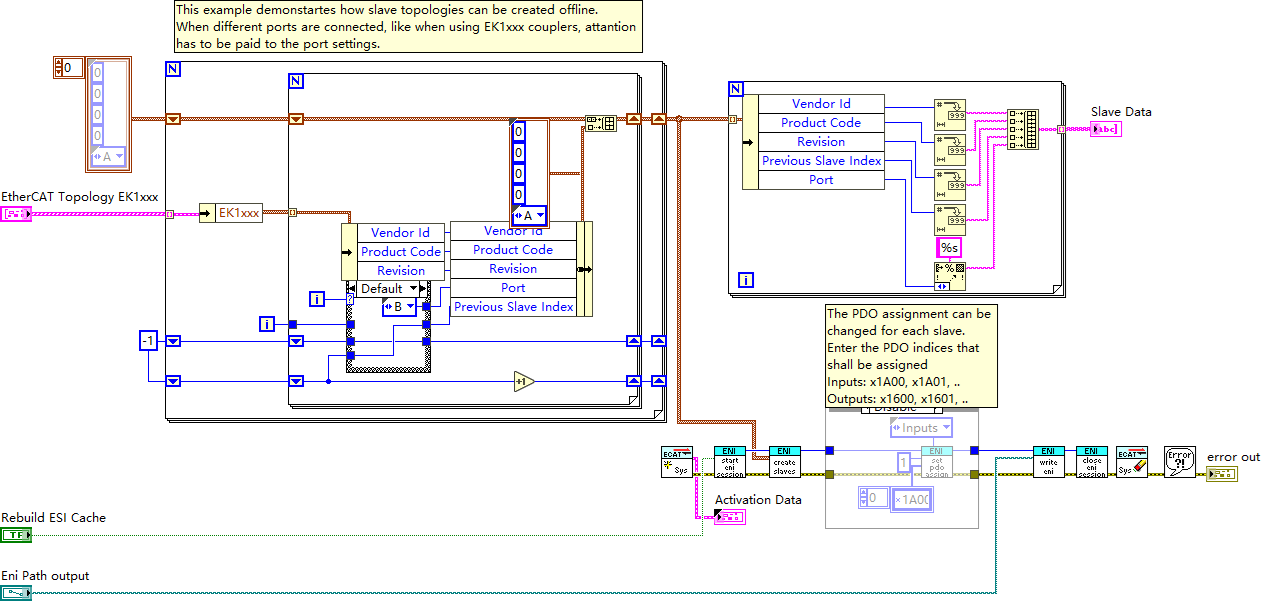The height and width of the screenshot is (601, 1262).
Task: Select the increment +1 triangle node
Action: point(523,381)
